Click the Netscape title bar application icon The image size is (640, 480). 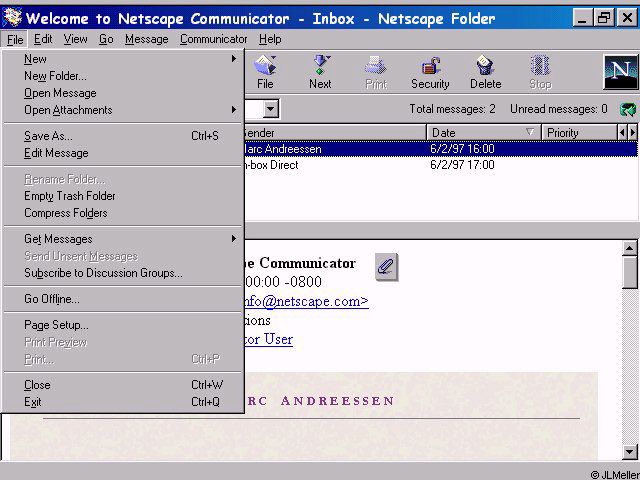coord(12,18)
